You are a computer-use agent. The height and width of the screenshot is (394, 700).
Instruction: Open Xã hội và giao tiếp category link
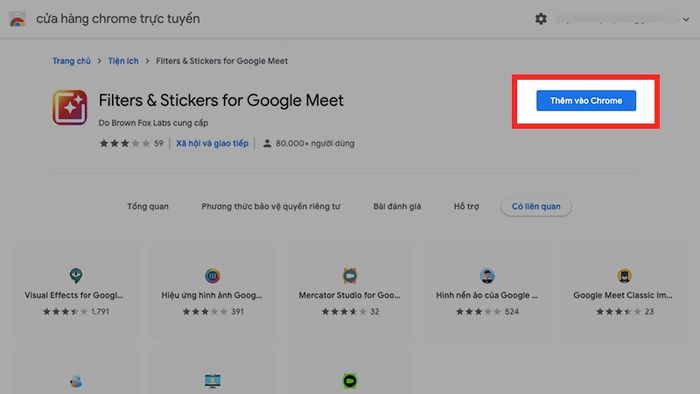212,143
